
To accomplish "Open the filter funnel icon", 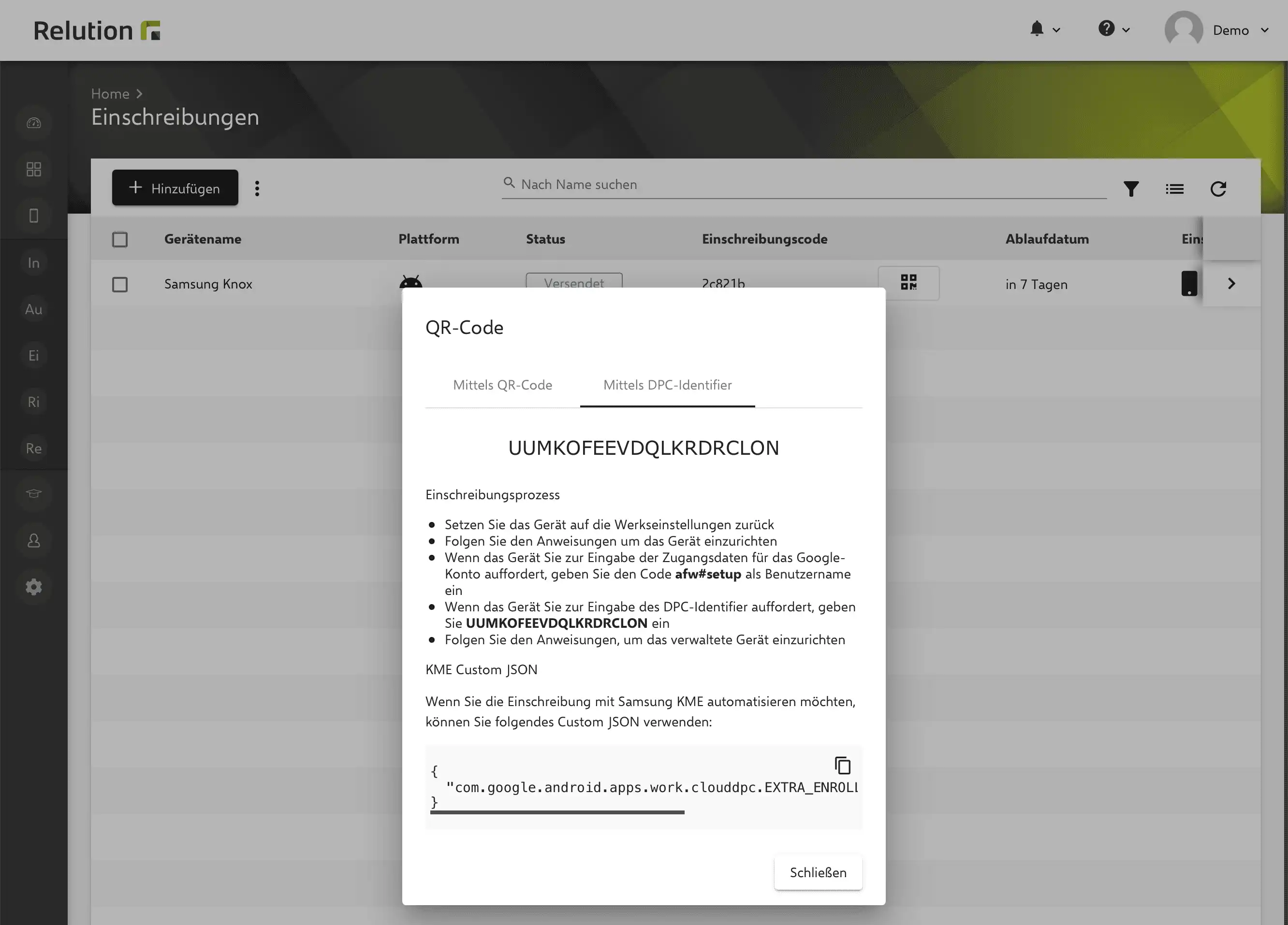I will pyautogui.click(x=1131, y=188).
